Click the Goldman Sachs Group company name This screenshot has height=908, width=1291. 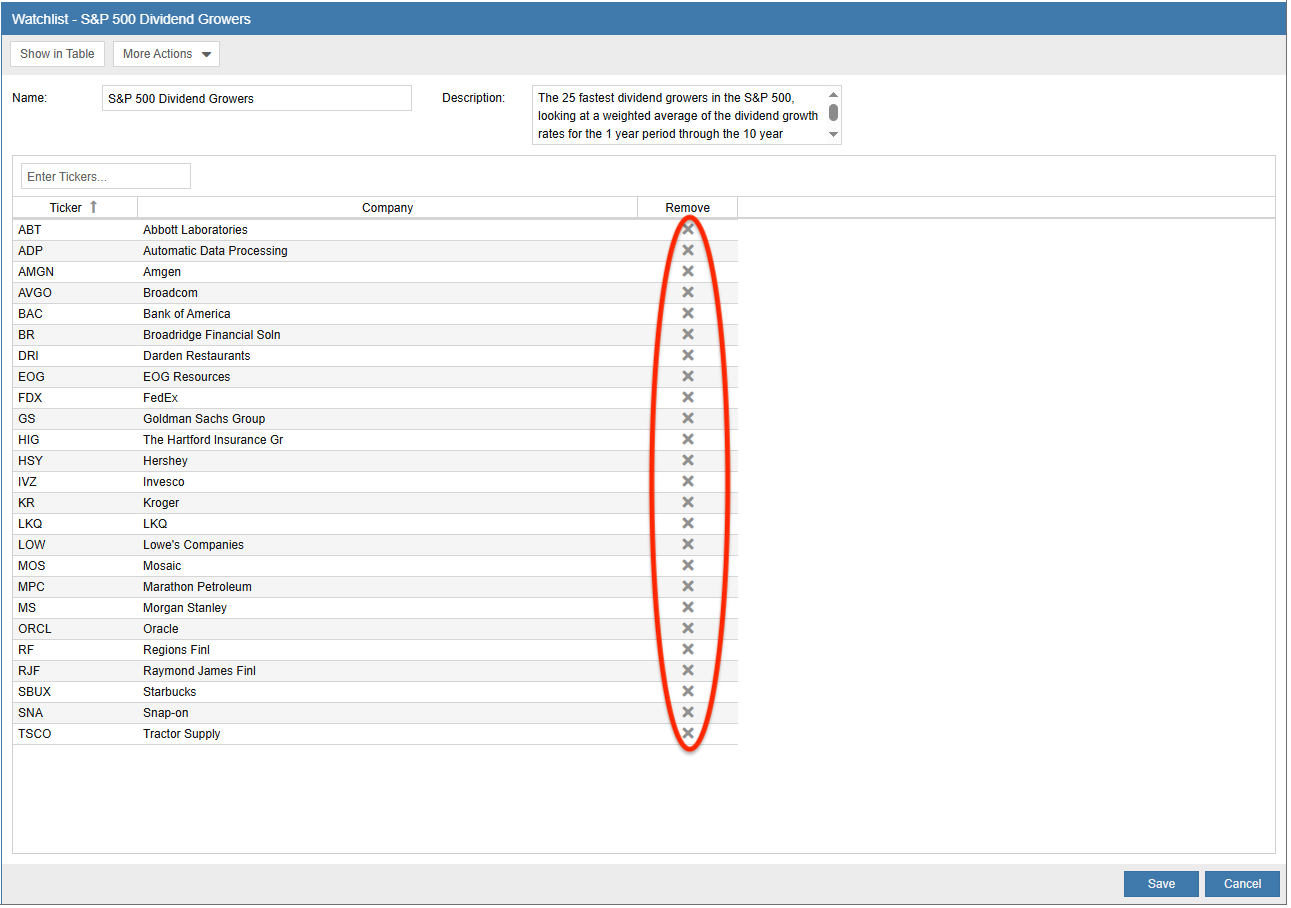coord(204,418)
